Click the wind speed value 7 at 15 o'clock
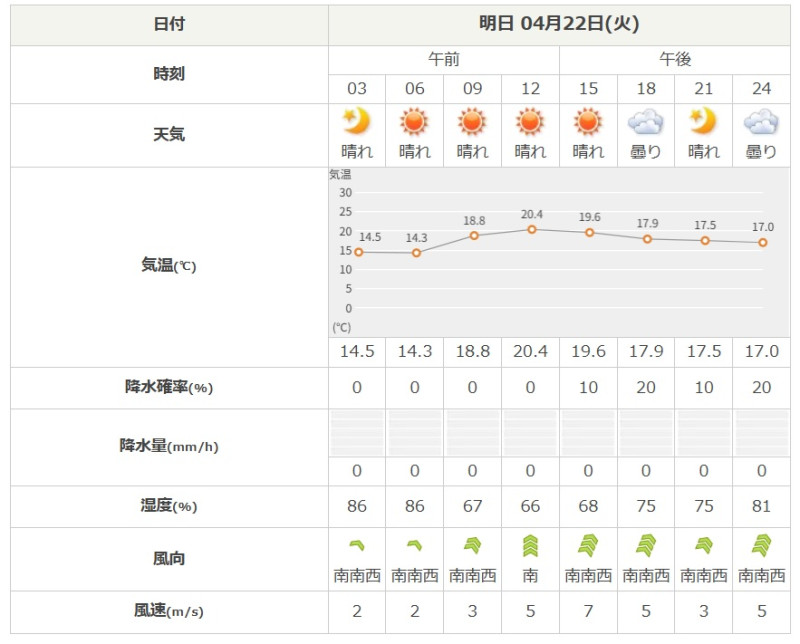 [588, 611]
